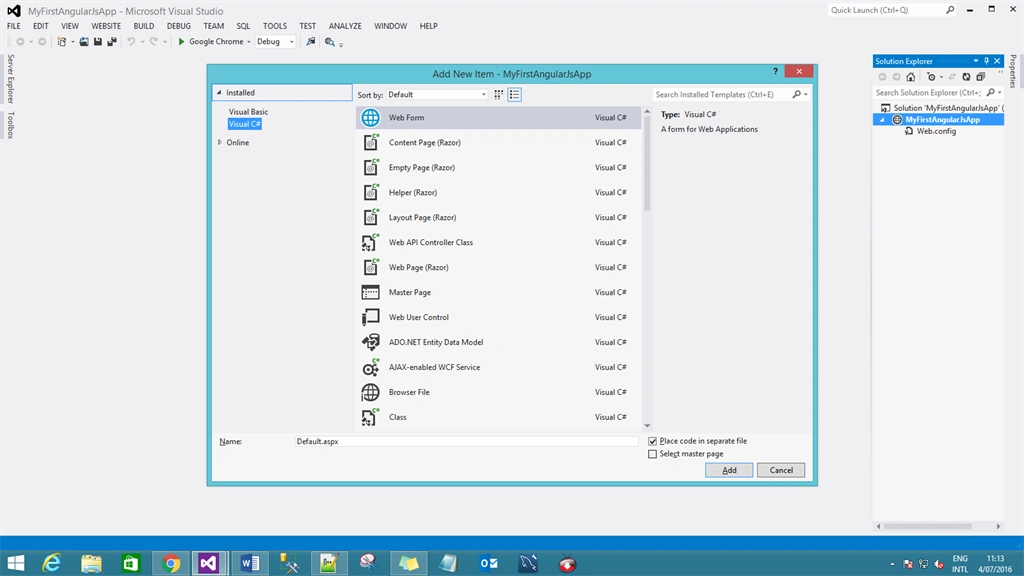Image resolution: width=1024 pixels, height=576 pixels.
Task: Click the Add button
Action: click(729, 470)
